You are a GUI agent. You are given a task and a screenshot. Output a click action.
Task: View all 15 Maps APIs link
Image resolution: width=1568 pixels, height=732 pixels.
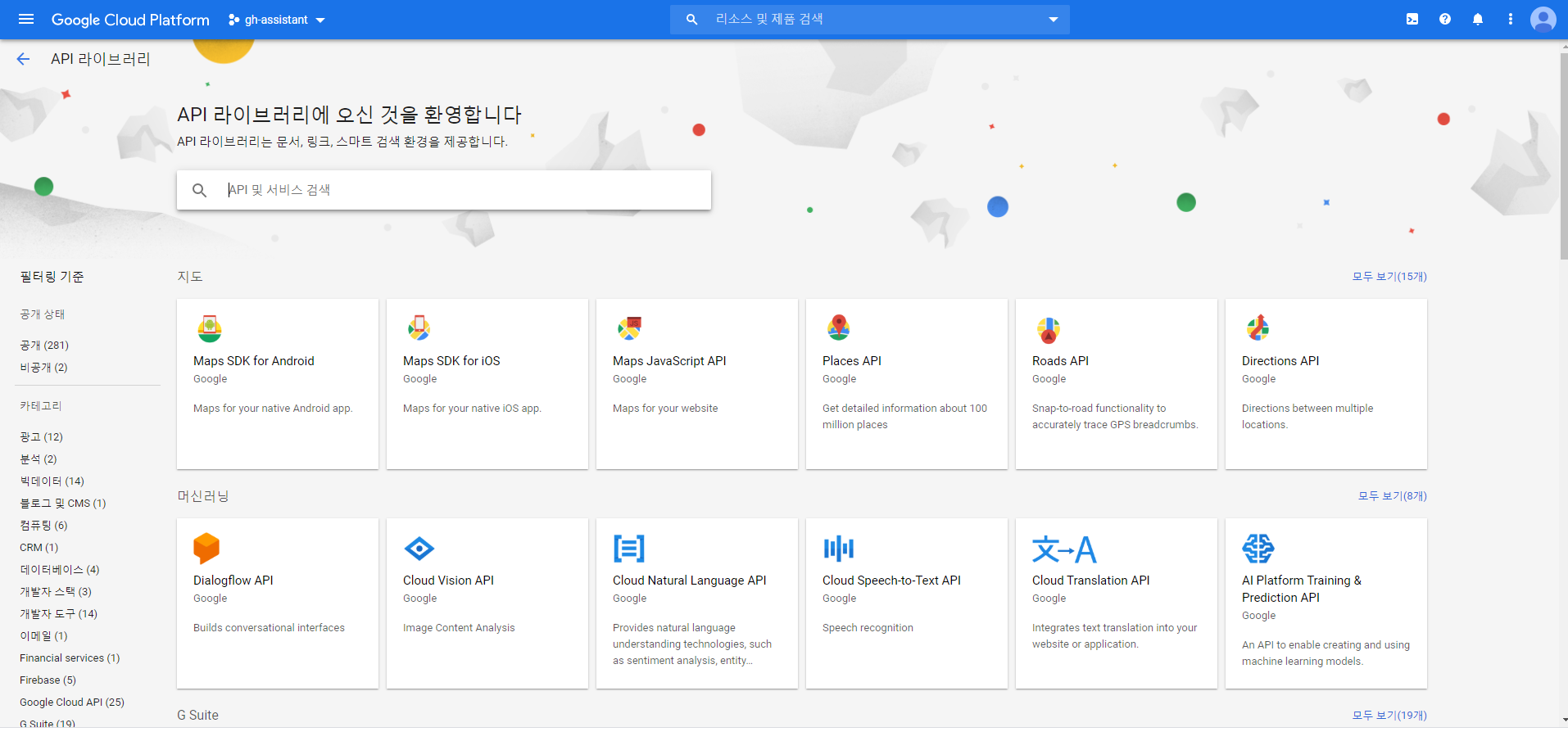pyautogui.click(x=1389, y=277)
